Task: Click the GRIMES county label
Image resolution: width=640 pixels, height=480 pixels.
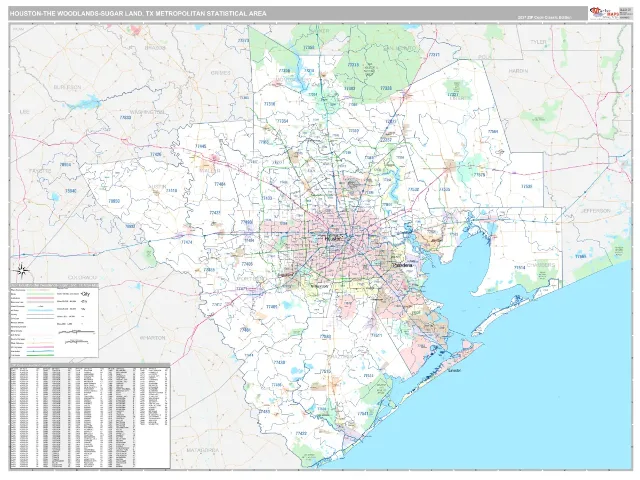Action: (x=221, y=73)
